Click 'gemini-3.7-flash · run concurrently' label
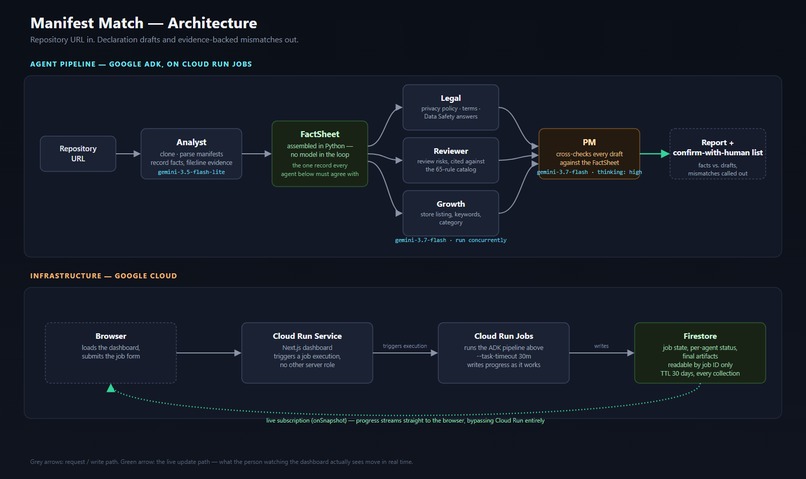806x479 pixels. (451, 240)
